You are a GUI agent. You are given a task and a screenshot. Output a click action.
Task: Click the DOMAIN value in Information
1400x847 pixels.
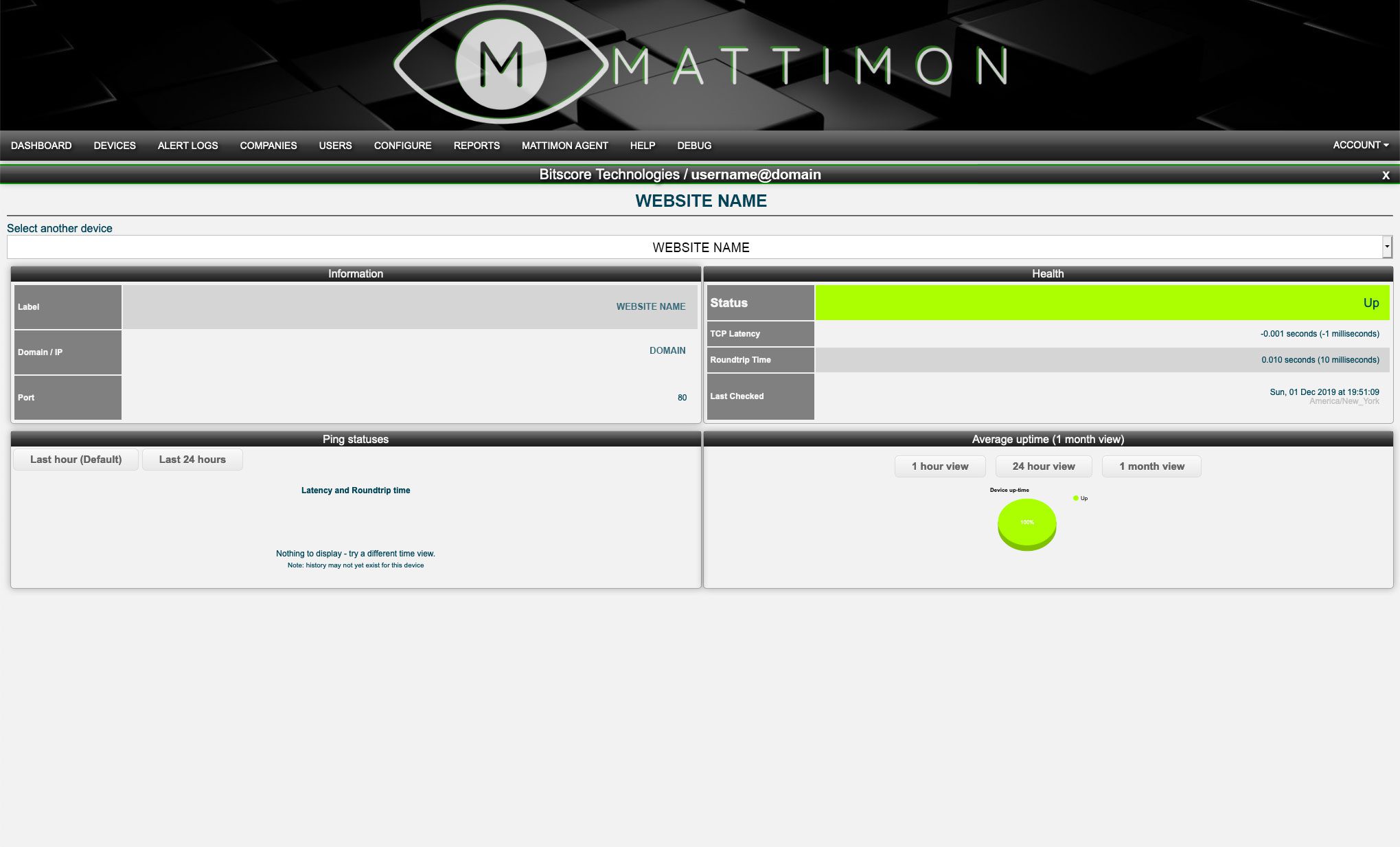pos(667,350)
